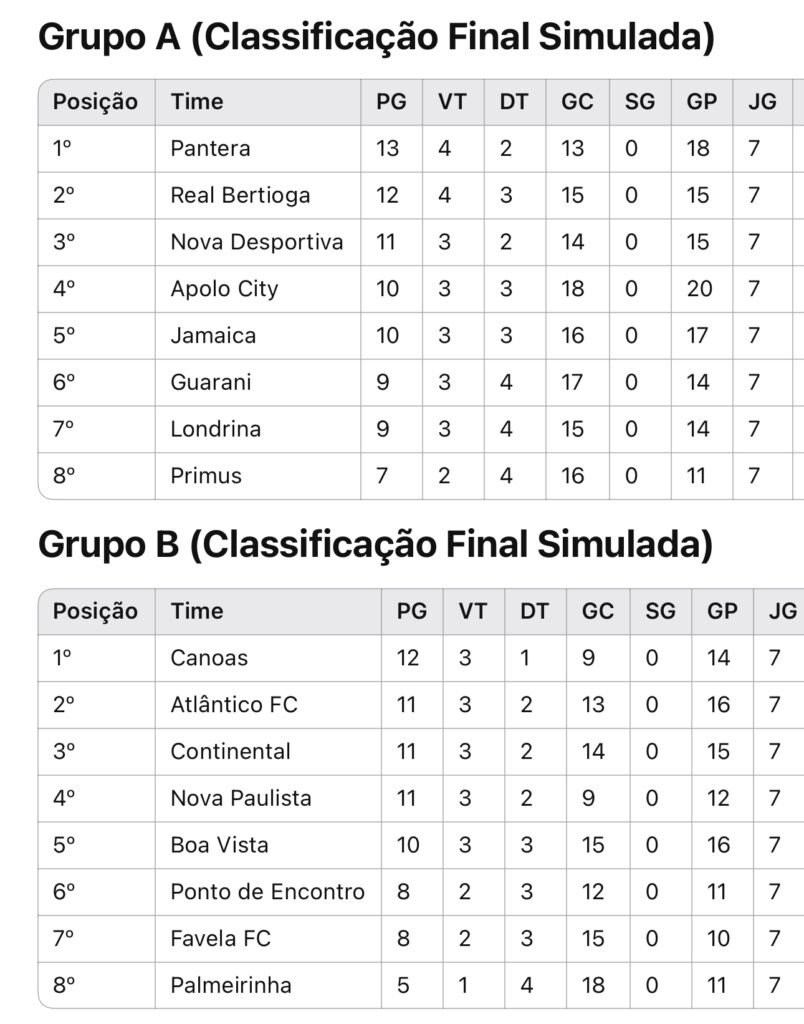Click the Ponto de Encontro team name
The image size is (804, 1024).
267,891
